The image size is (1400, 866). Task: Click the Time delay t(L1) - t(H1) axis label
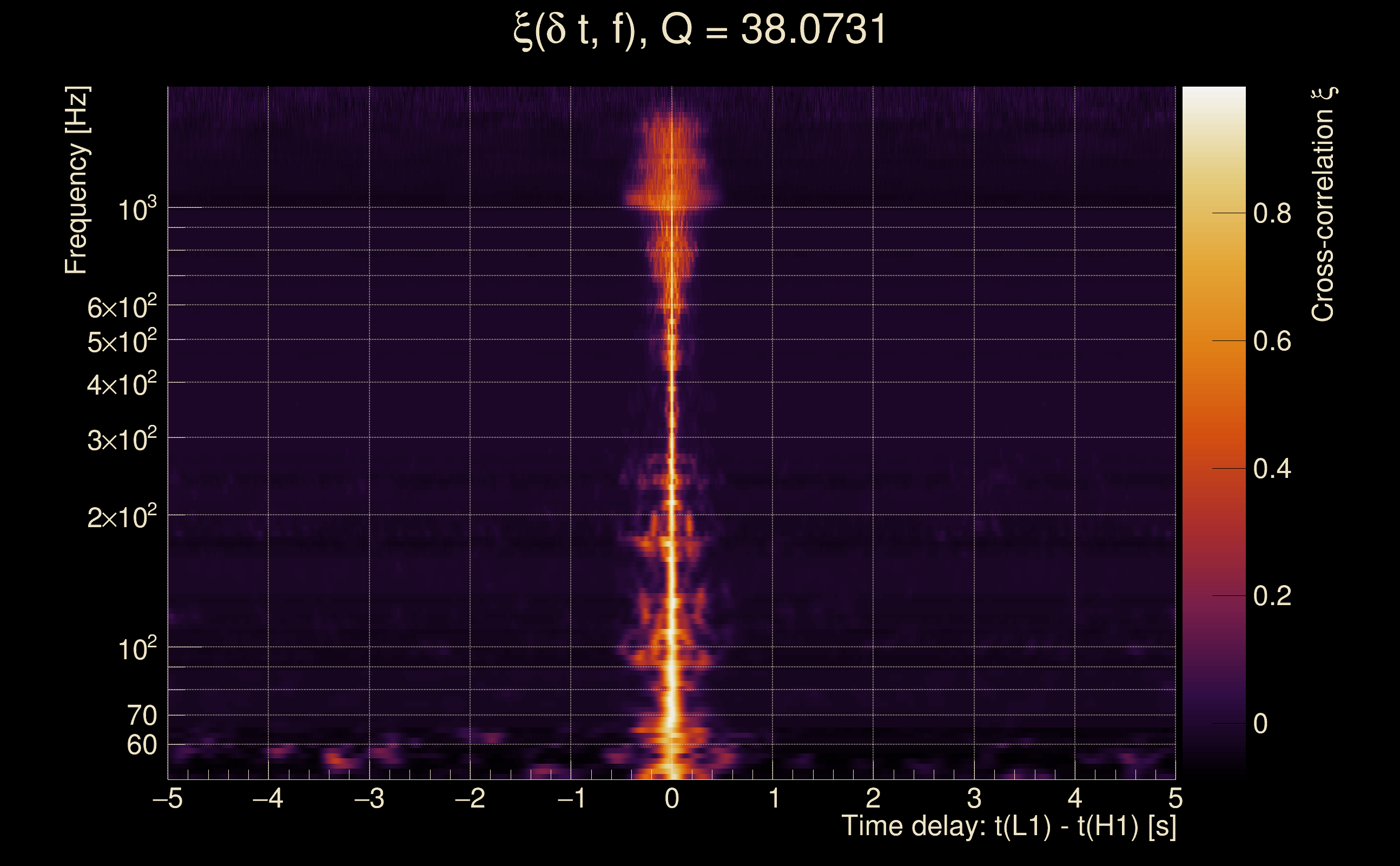1008,826
